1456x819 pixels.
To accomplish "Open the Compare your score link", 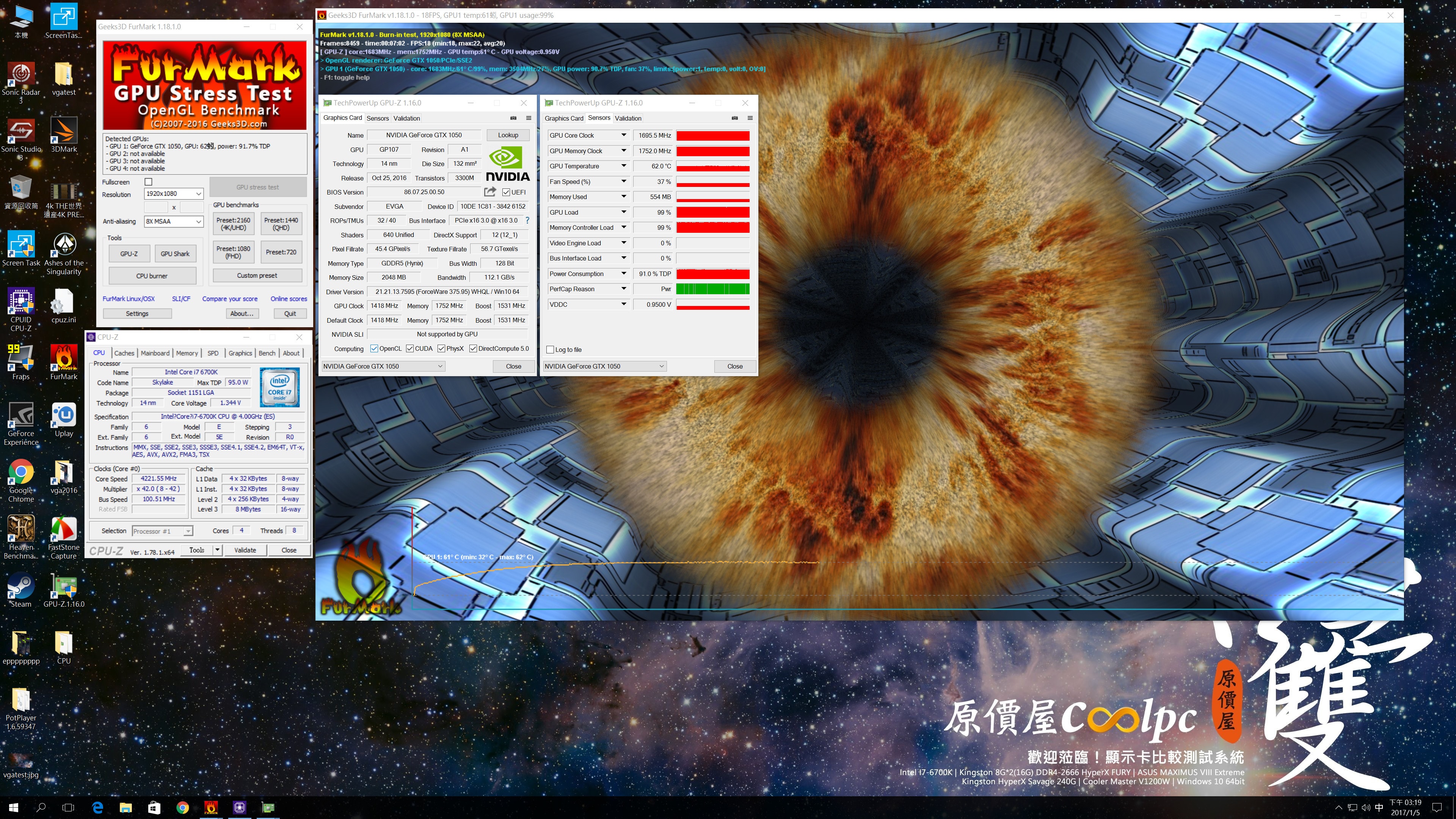I will (x=230, y=299).
